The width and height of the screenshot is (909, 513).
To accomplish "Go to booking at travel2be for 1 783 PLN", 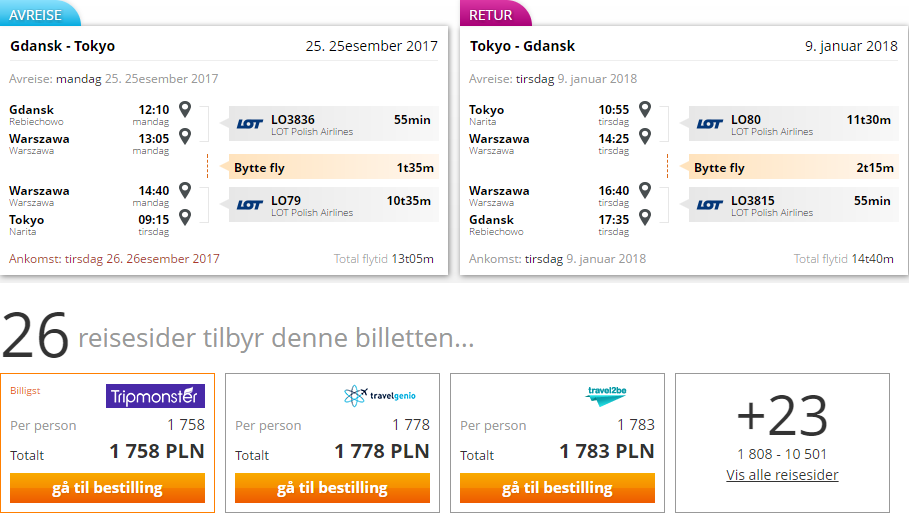I will pos(557,488).
